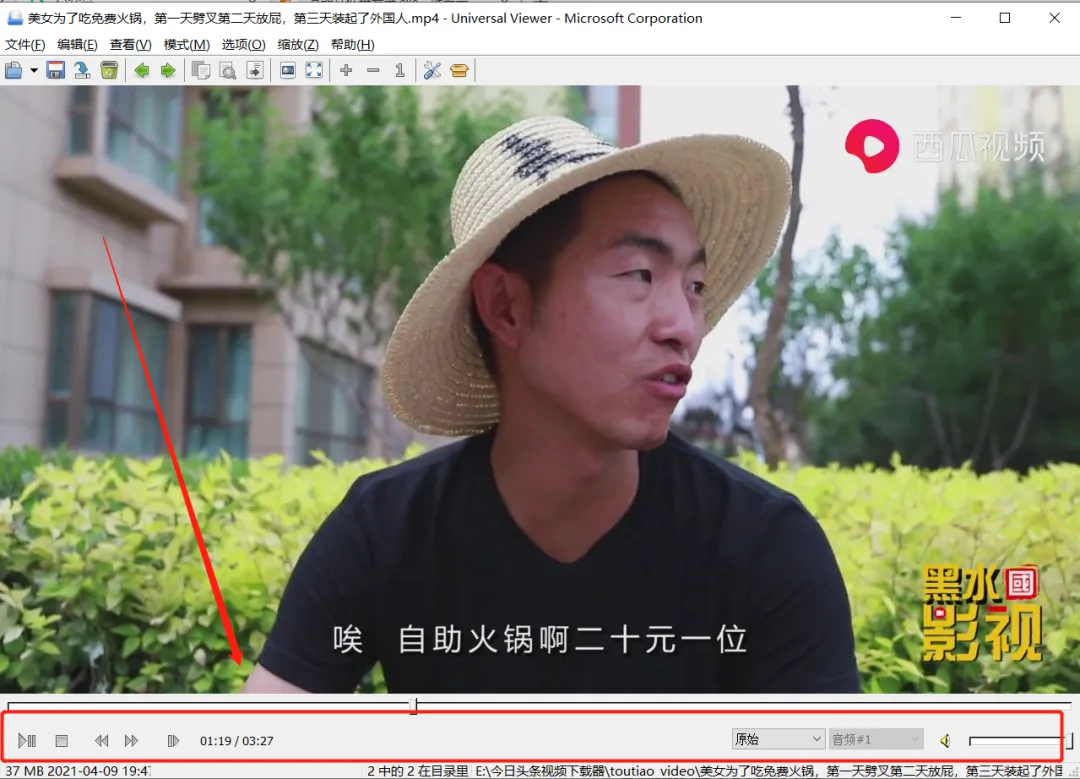Toggle media-fit image view icon
This screenshot has width=1080, height=779.
point(288,70)
